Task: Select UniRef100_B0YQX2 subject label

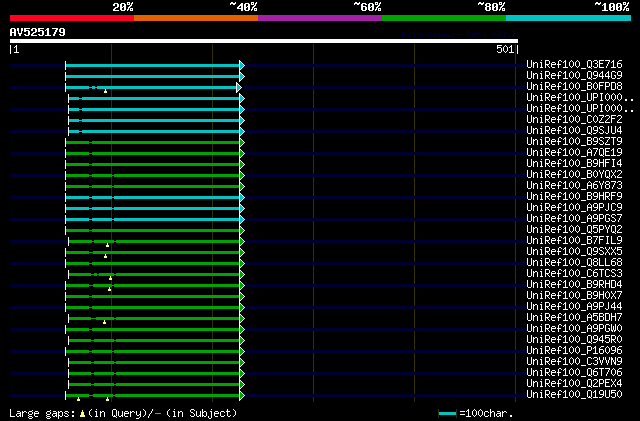Action: (574, 174)
